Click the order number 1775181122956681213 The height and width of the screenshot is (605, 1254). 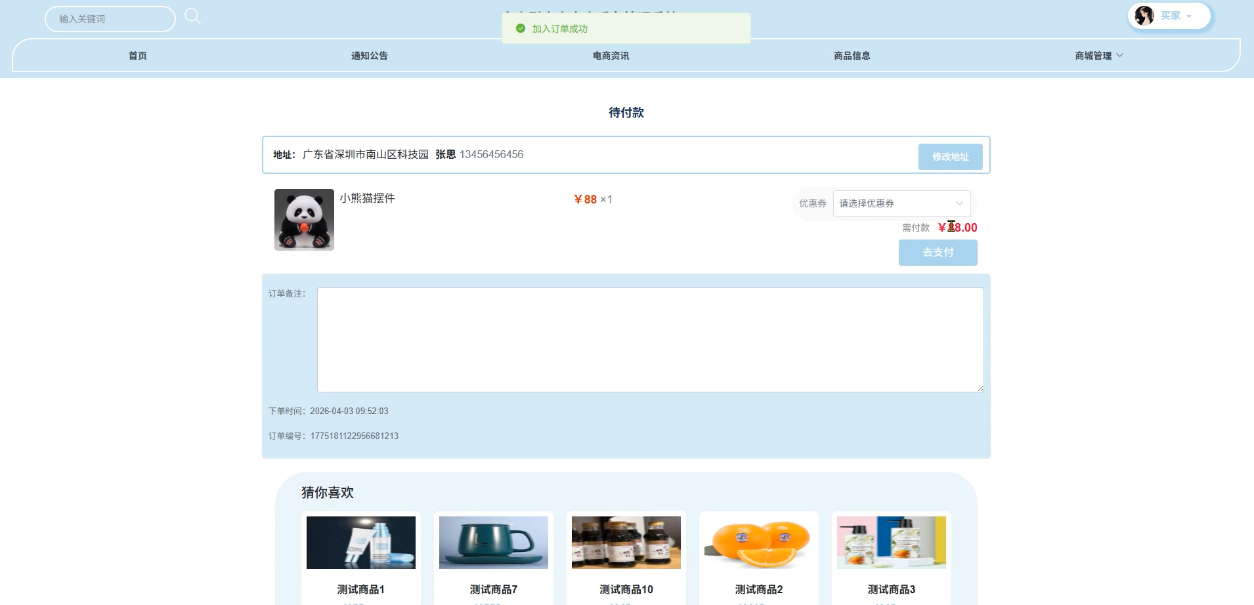coord(355,436)
